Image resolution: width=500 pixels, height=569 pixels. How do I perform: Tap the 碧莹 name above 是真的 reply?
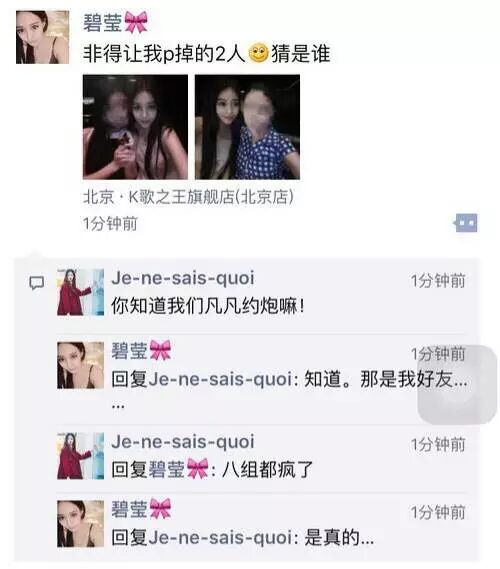(x=141, y=509)
